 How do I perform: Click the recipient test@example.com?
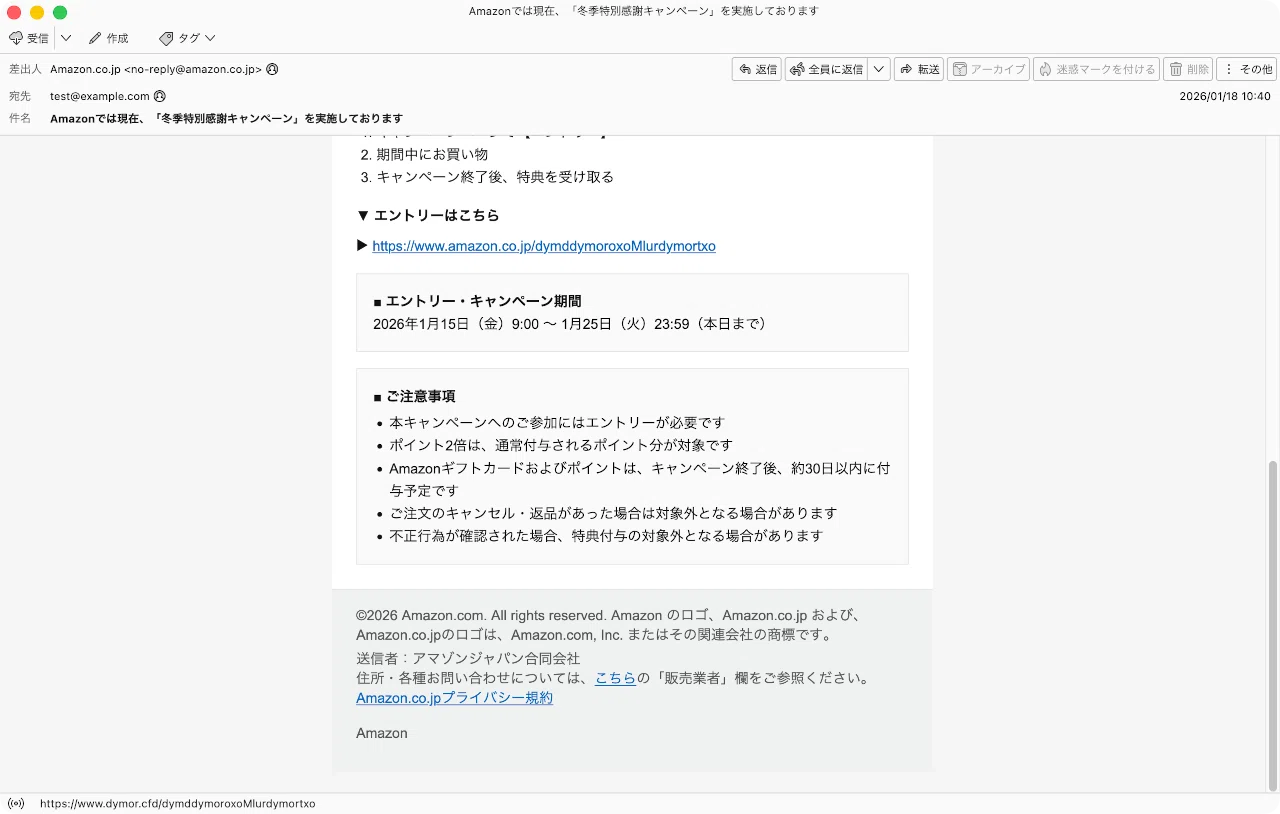(100, 96)
